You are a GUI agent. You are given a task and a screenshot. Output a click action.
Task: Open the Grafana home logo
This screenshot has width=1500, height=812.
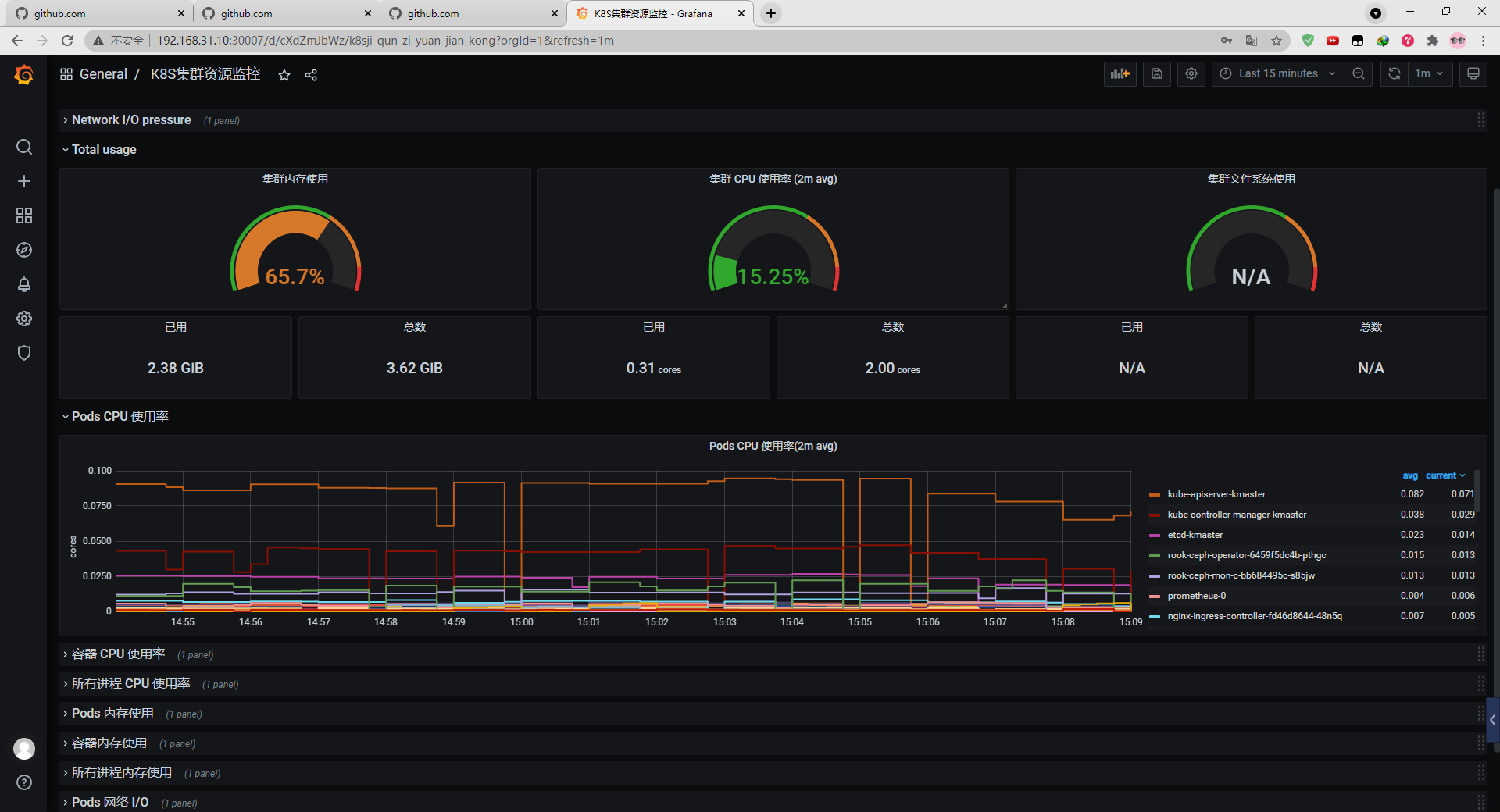click(24, 75)
